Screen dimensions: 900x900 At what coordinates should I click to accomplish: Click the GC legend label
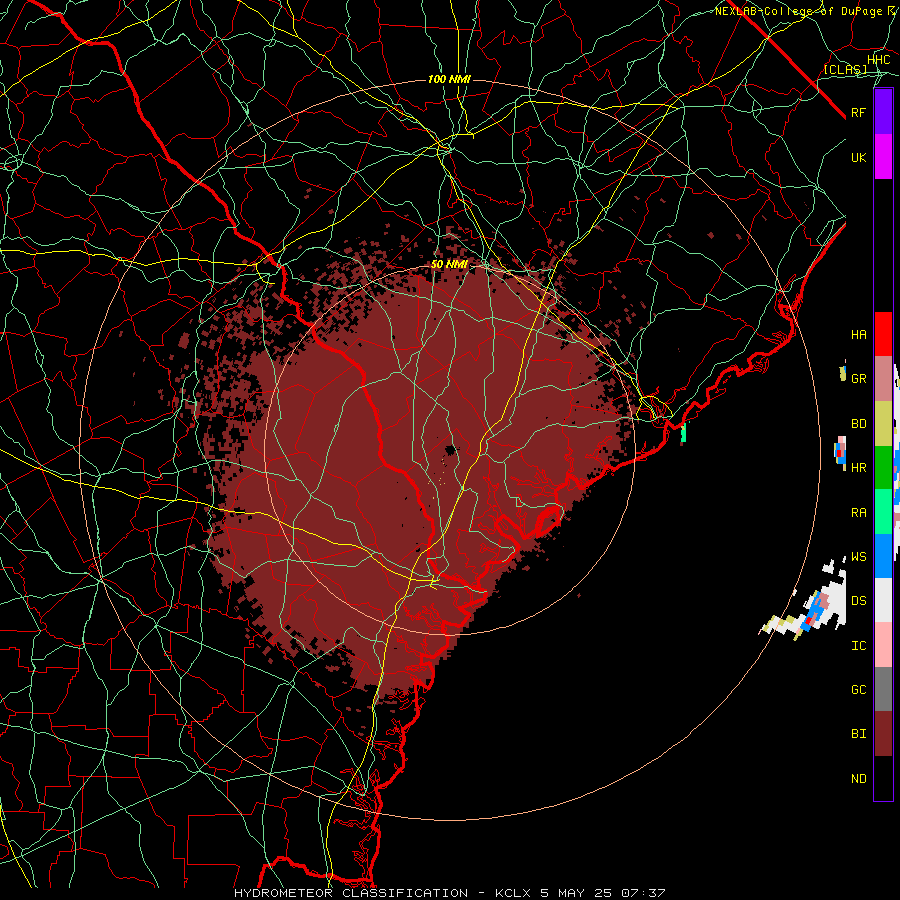click(859, 690)
